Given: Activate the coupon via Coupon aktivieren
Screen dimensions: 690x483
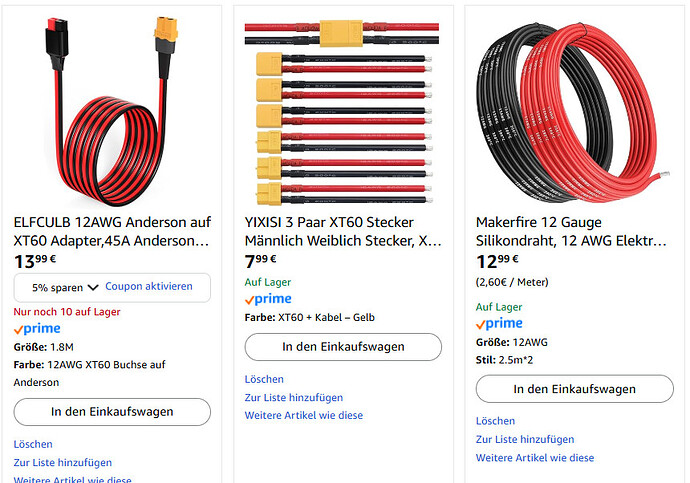Looking at the screenshot, I should coord(148,287).
